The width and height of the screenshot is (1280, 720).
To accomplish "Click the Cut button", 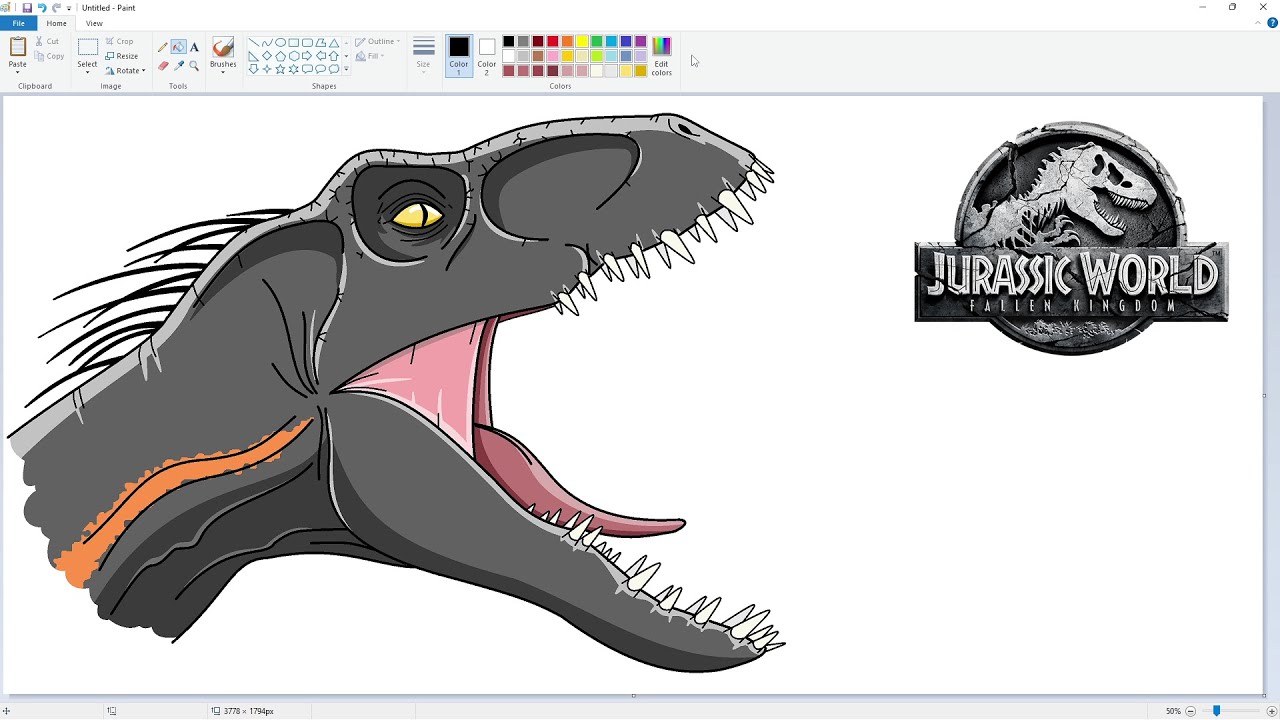I will click(47, 41).
